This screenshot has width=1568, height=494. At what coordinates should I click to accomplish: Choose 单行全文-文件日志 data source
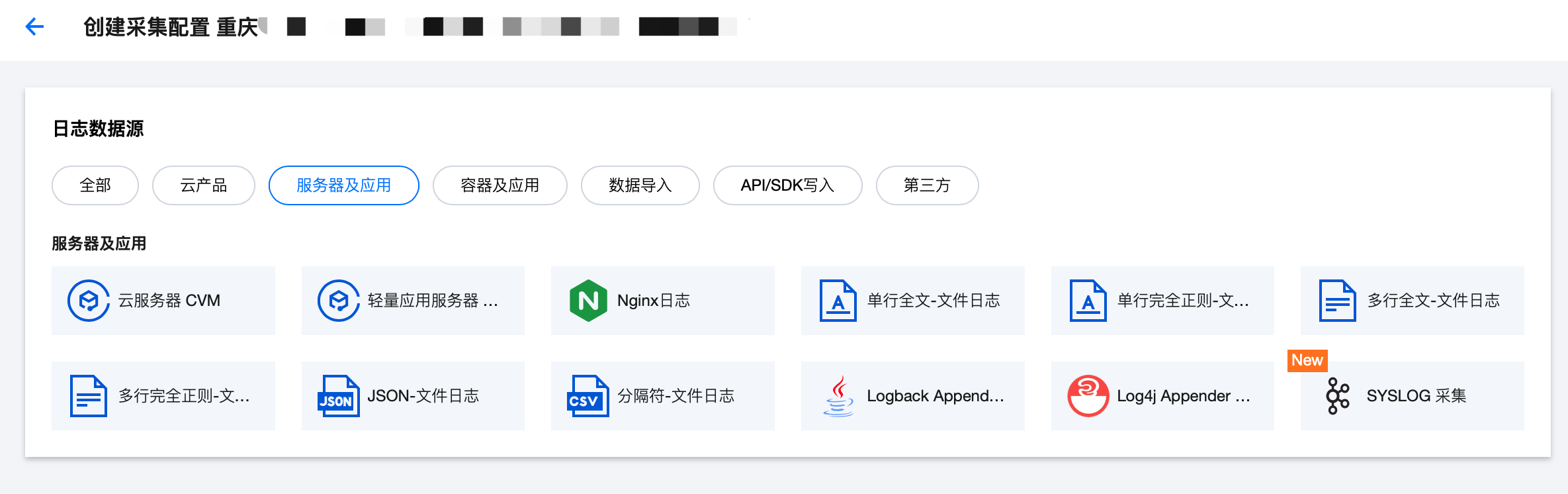(x=912, y=301)
